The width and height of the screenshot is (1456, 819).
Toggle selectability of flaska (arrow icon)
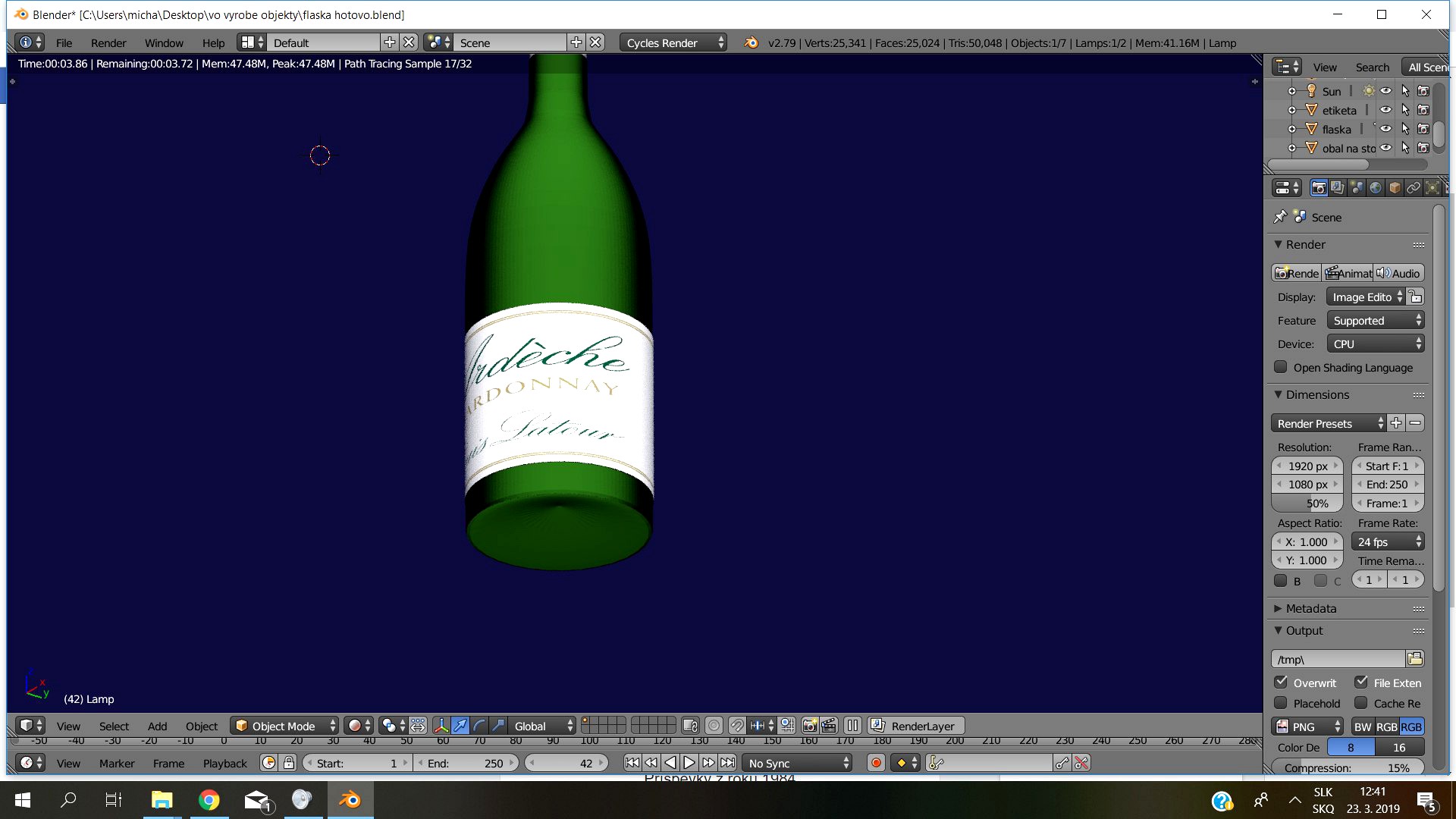[1405, 129]
